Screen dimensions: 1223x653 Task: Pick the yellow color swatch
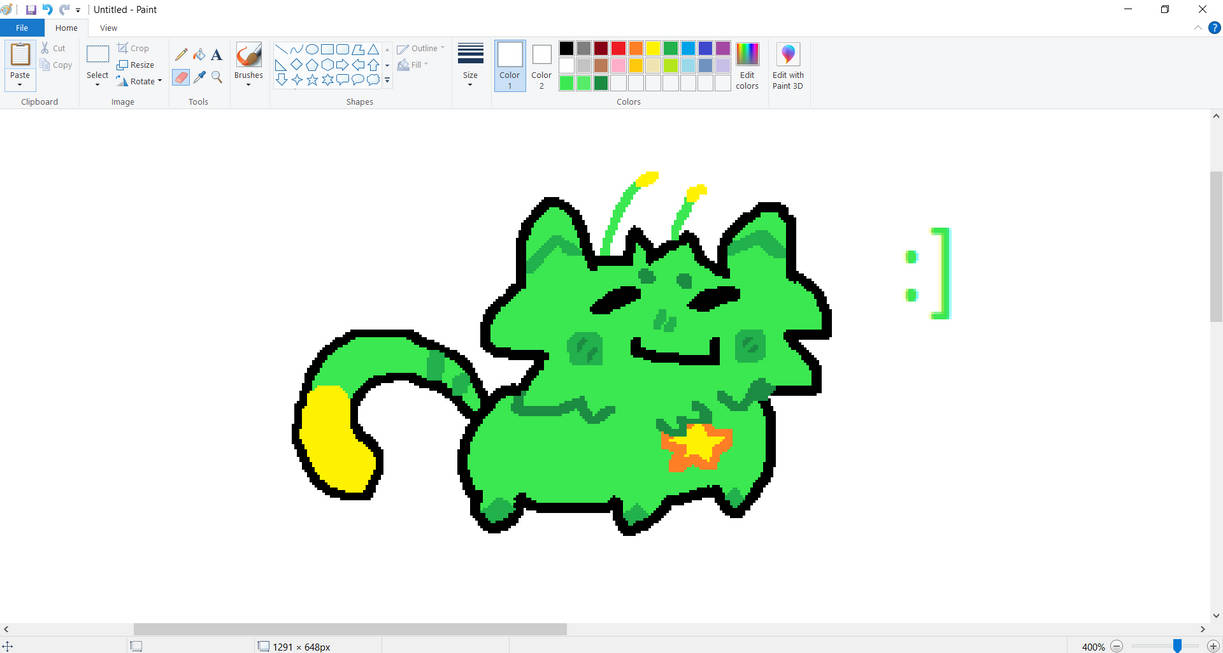point(653,48)
